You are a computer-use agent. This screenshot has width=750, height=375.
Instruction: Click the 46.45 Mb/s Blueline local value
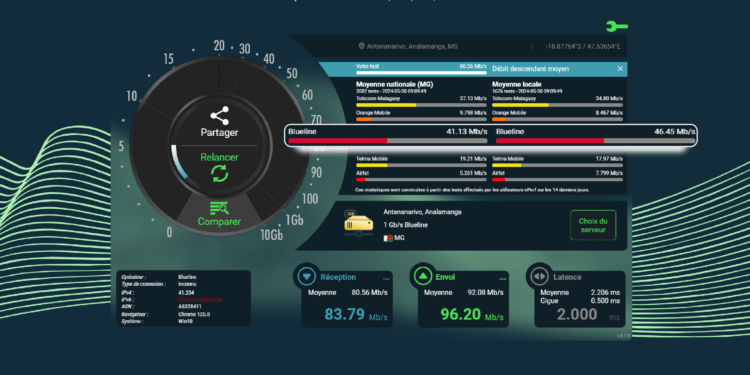tap(674, 132)
